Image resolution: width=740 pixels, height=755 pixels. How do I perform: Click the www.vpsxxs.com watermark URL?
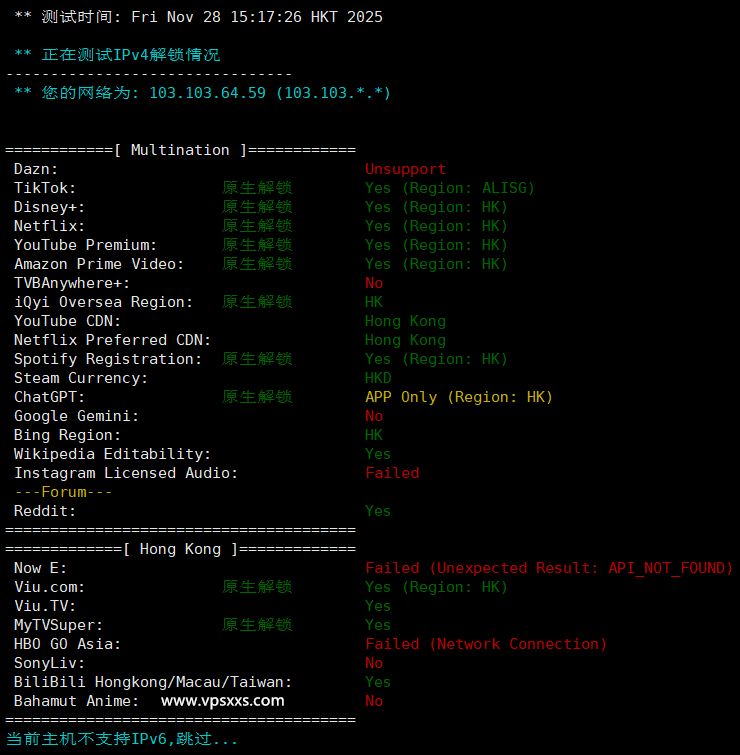tap(222, 701)
